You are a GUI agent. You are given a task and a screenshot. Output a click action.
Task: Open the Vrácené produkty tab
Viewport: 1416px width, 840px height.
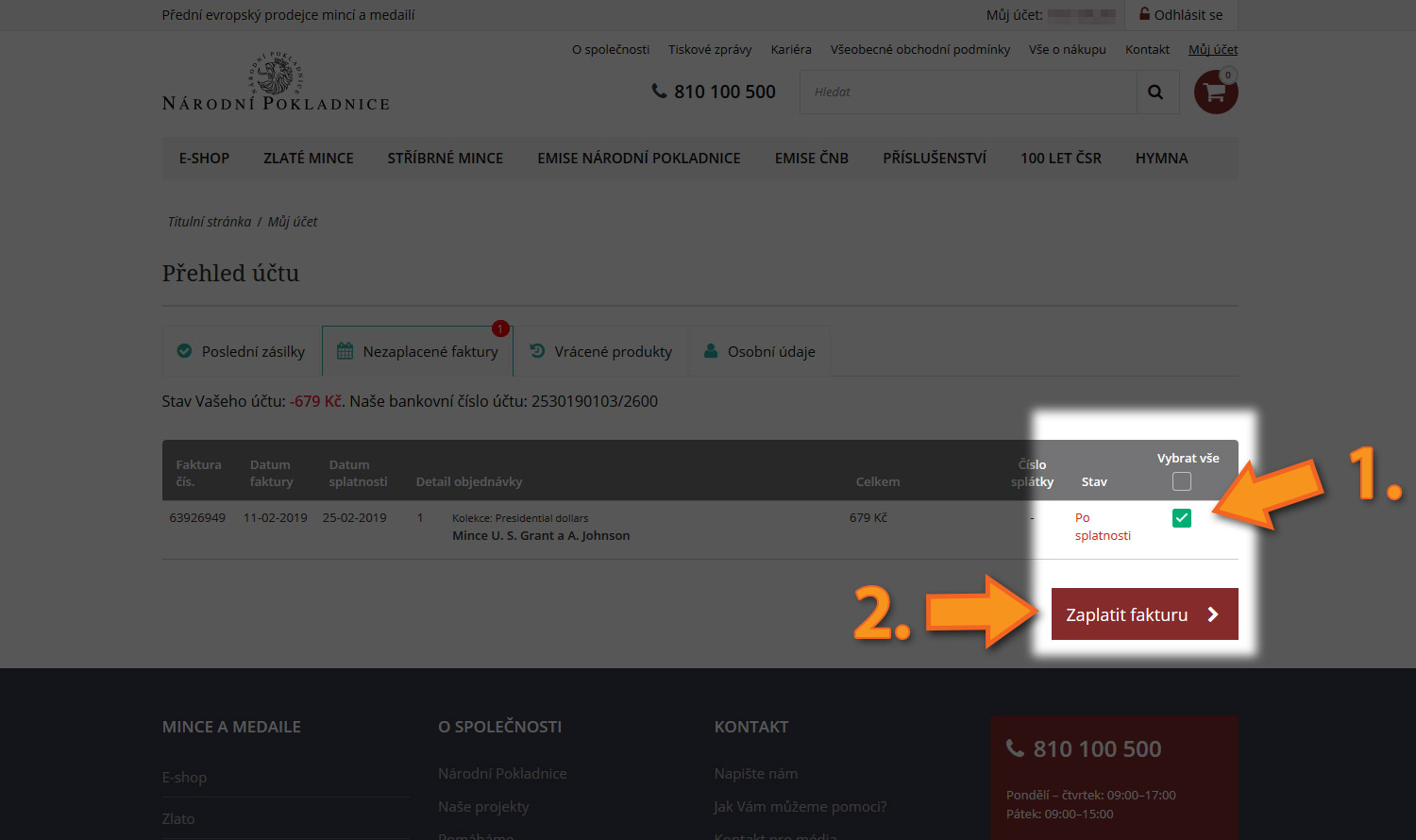(600, 351)
